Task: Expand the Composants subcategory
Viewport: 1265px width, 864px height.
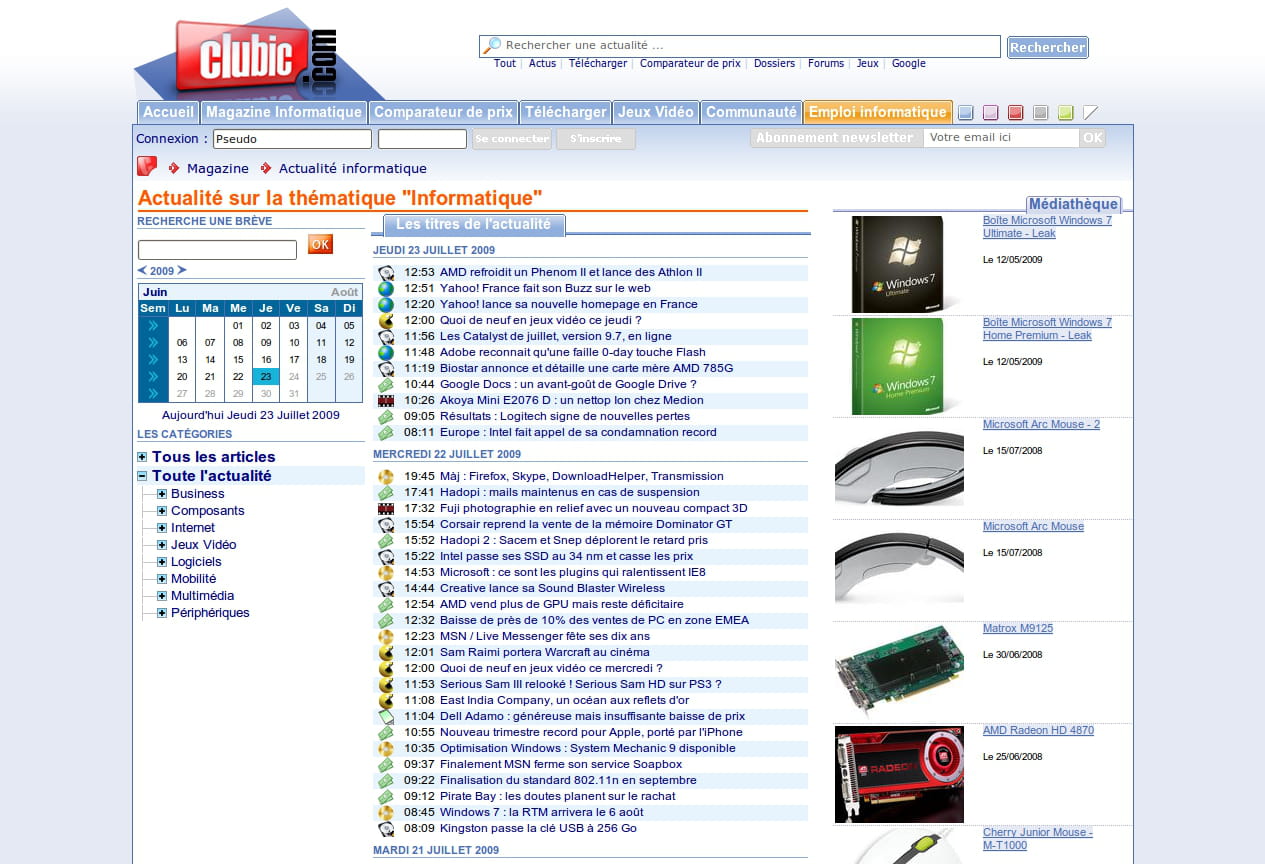Action: click(x=162, y=511)
